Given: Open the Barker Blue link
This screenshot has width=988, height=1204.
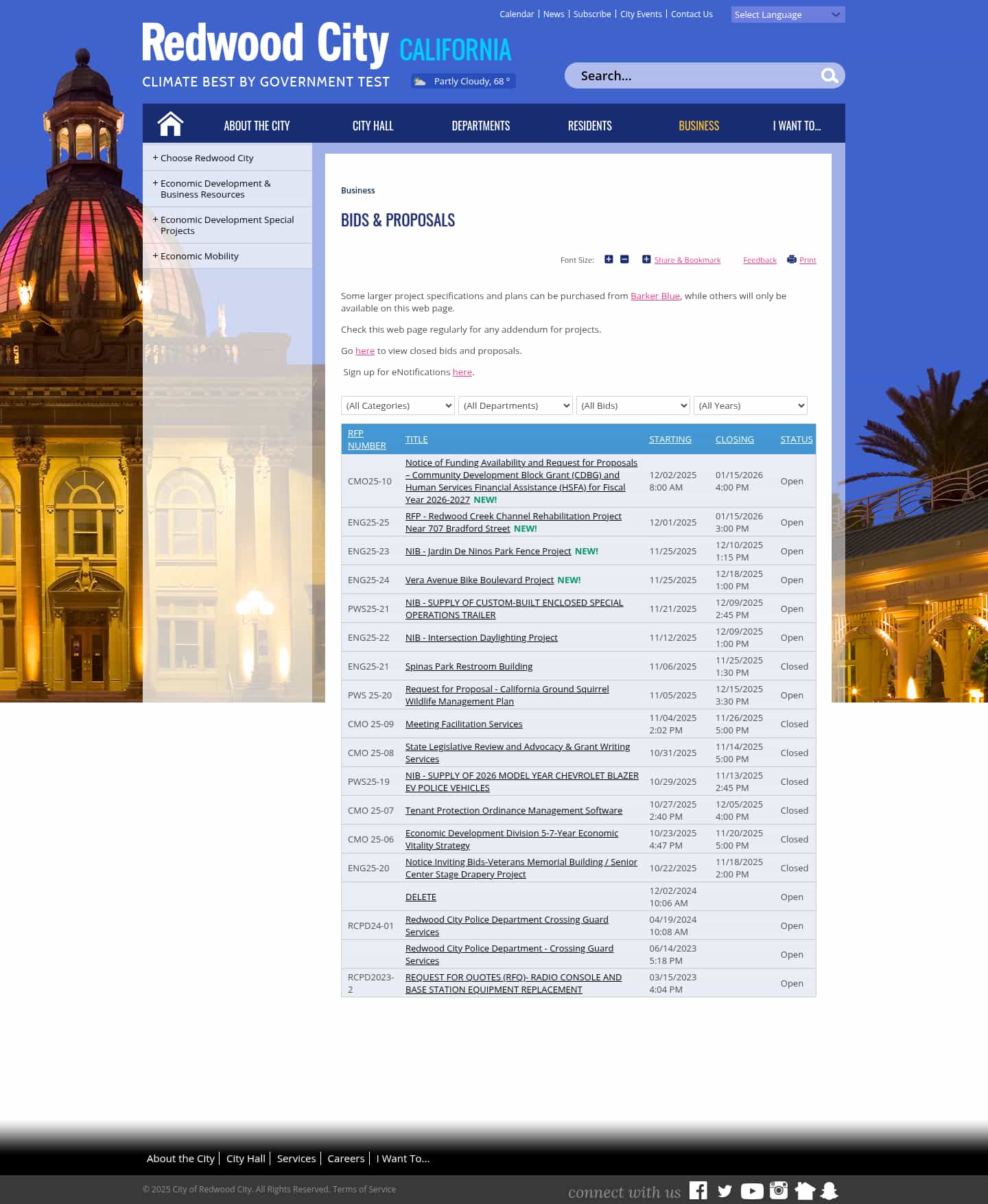Looking at the screenshot, I should (x=655, y=296).
